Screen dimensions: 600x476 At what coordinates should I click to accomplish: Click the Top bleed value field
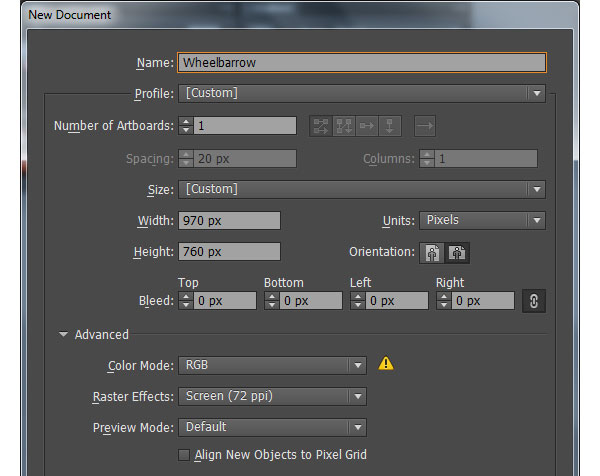[x=225, y=300]
